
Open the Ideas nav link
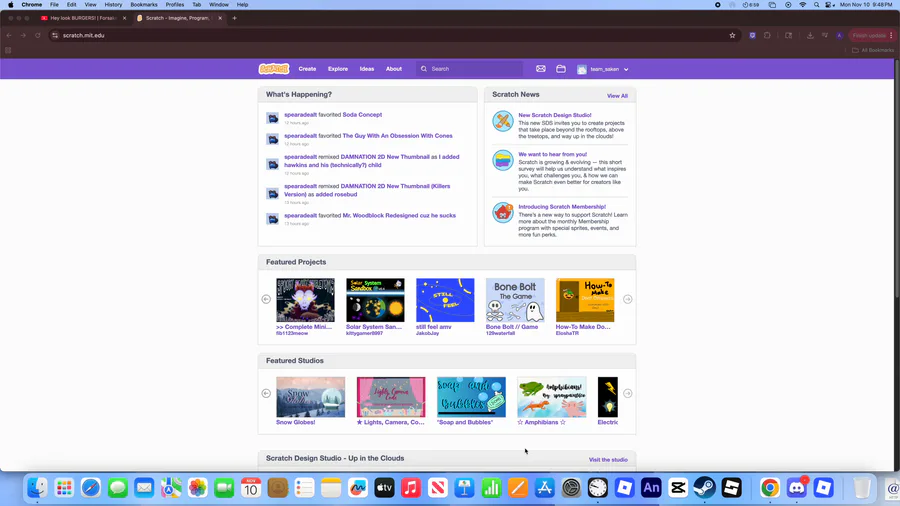coord(367,69)
